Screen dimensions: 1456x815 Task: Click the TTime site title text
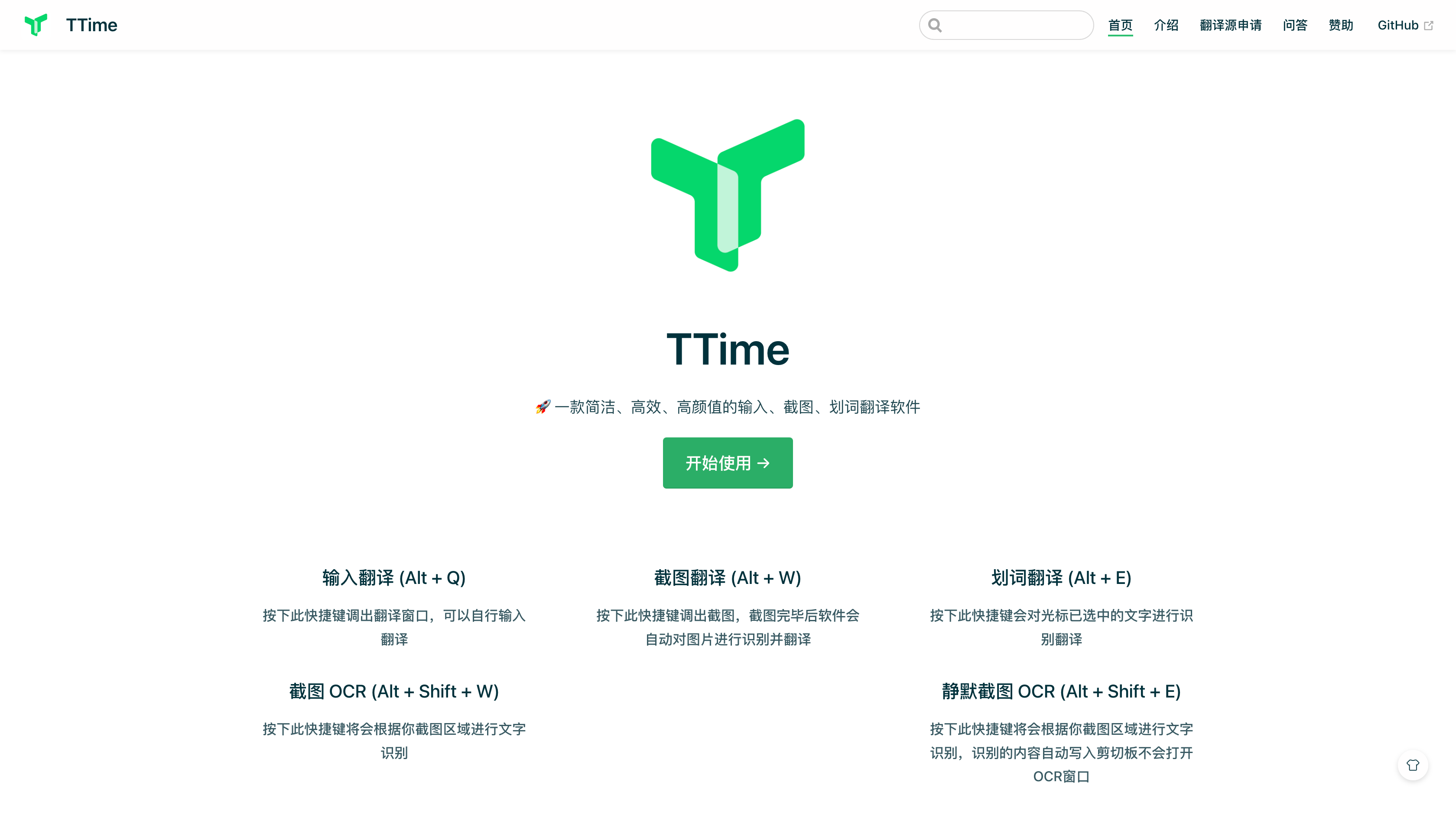[x=91, y=26]
